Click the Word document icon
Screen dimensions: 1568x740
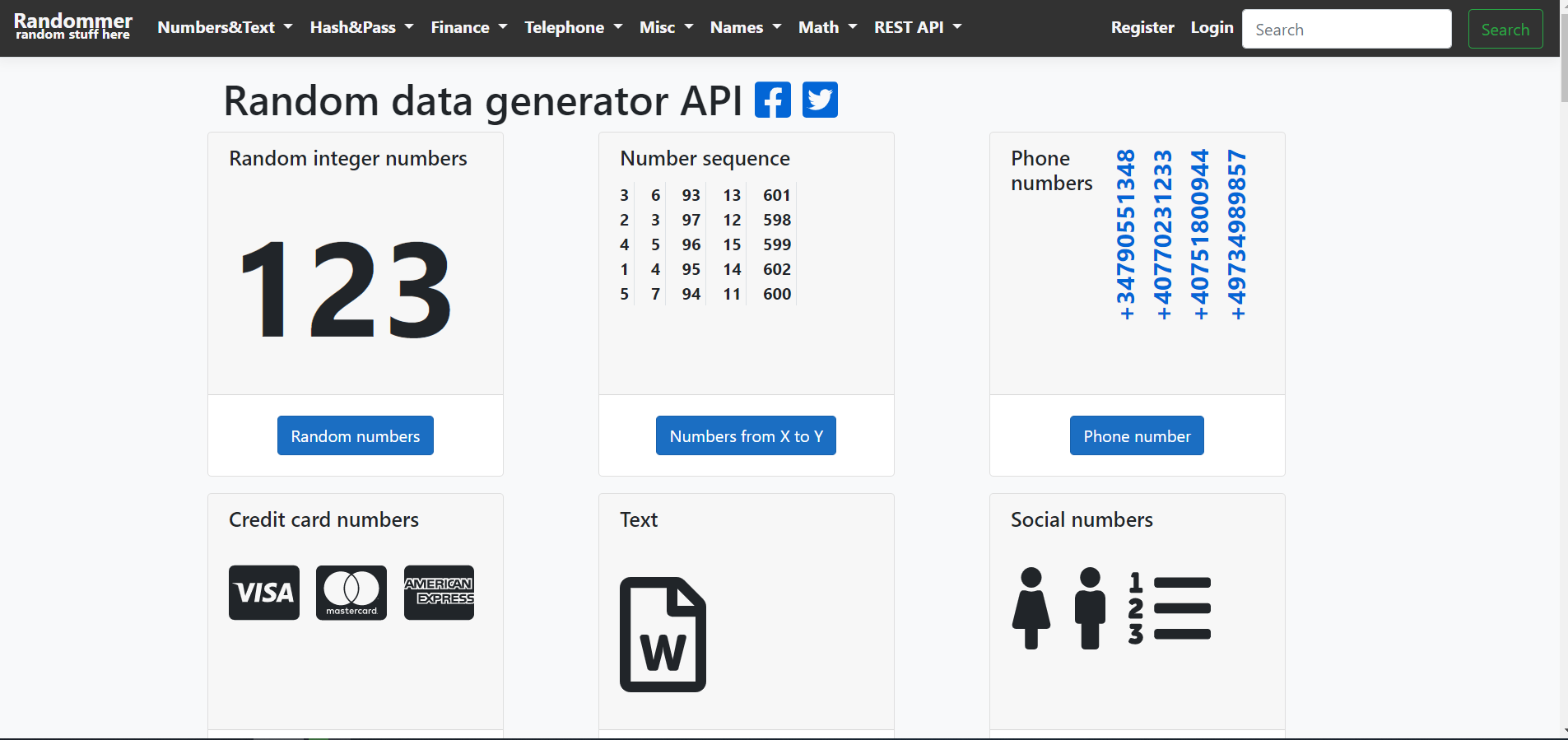pos(663,635)
